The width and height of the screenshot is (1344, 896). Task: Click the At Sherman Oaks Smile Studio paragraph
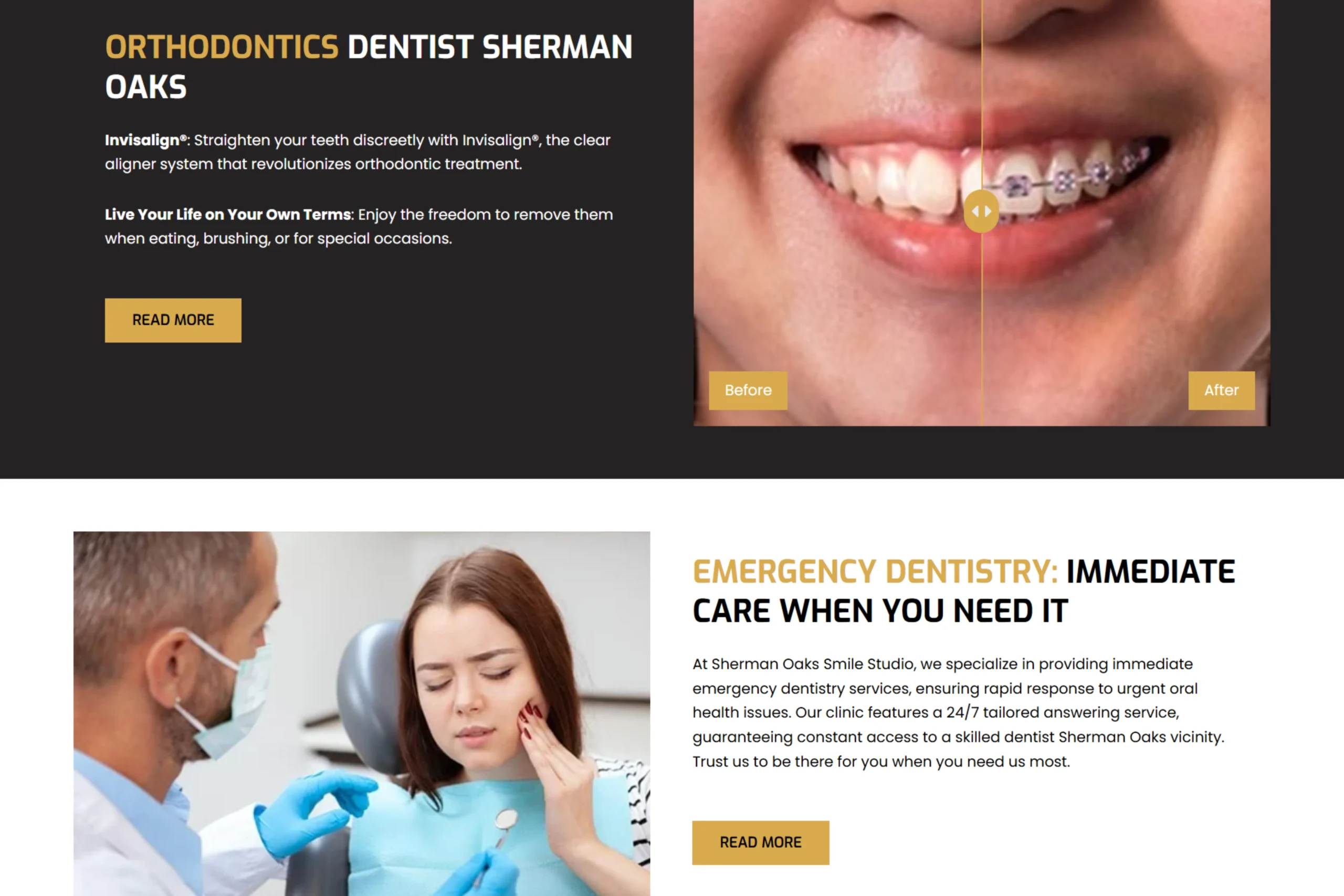[x=959, y=713]
